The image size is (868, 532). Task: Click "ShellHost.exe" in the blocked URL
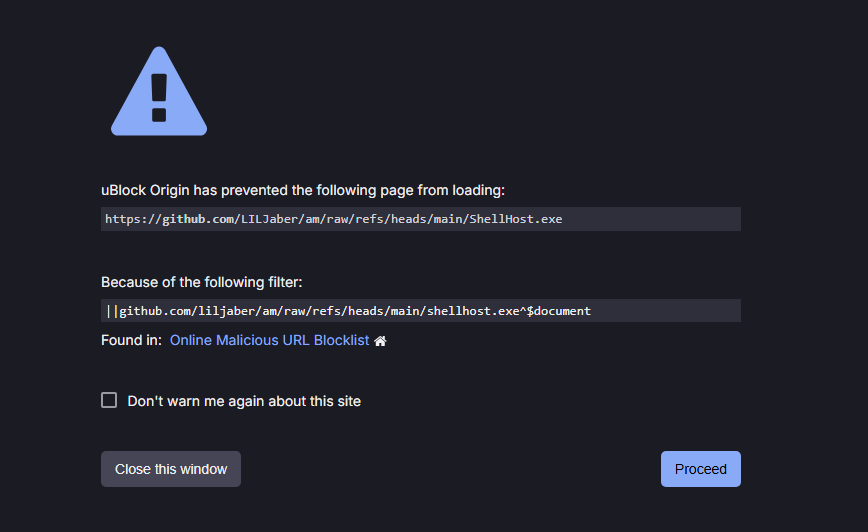pyautogui.click(x=515, y=219)
